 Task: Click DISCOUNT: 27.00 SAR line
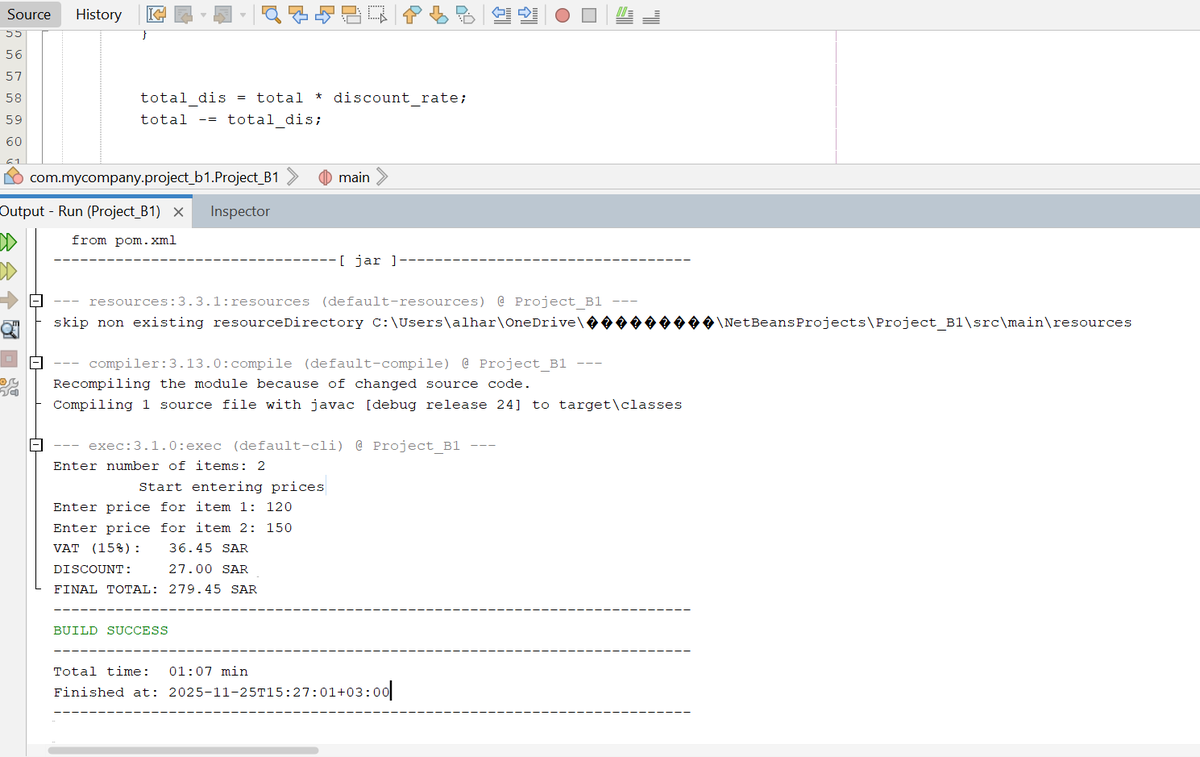pos(150,569)
